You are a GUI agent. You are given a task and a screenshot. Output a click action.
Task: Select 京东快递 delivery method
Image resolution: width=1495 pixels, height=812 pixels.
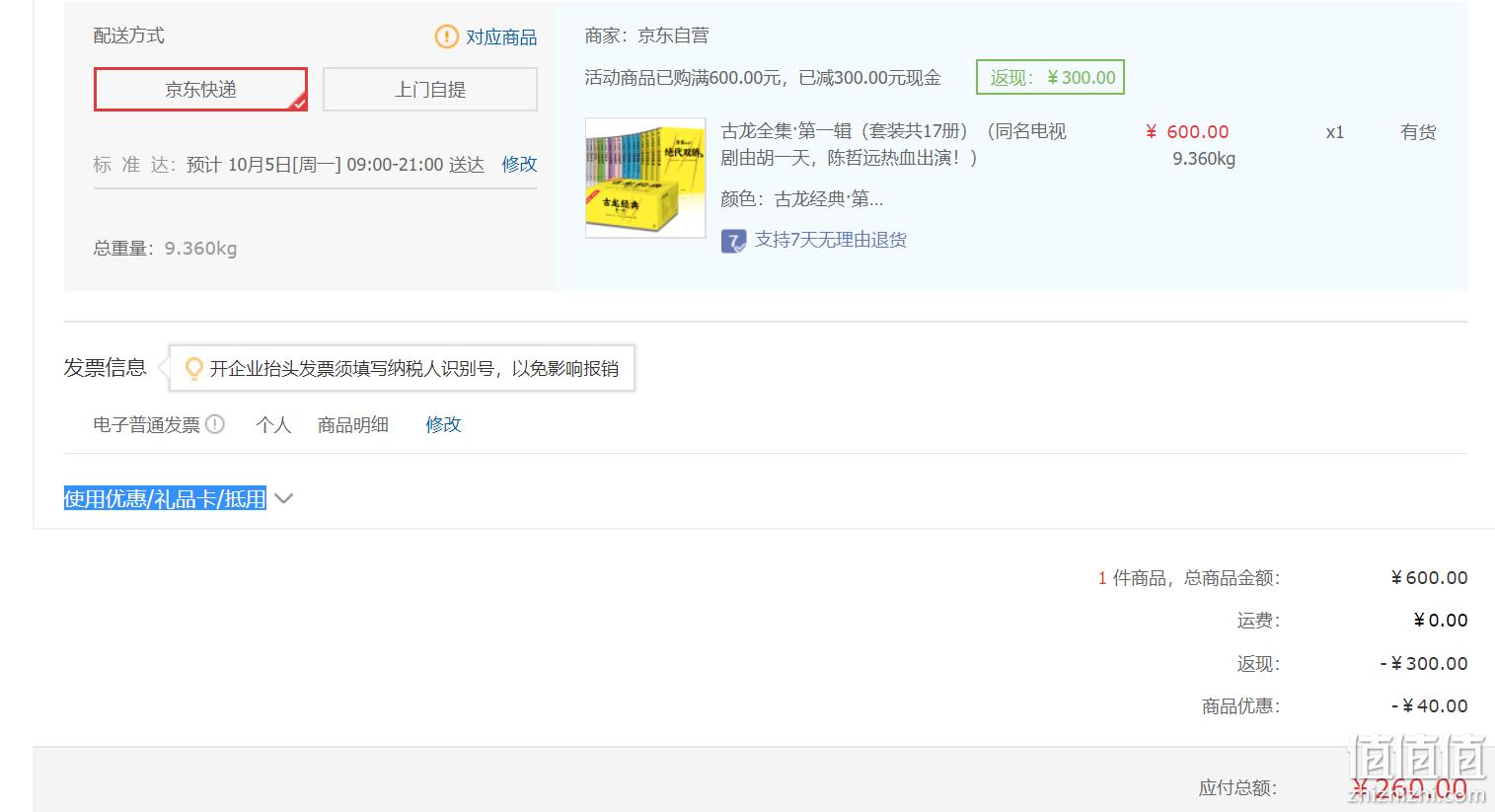click(x=200, y=89)
